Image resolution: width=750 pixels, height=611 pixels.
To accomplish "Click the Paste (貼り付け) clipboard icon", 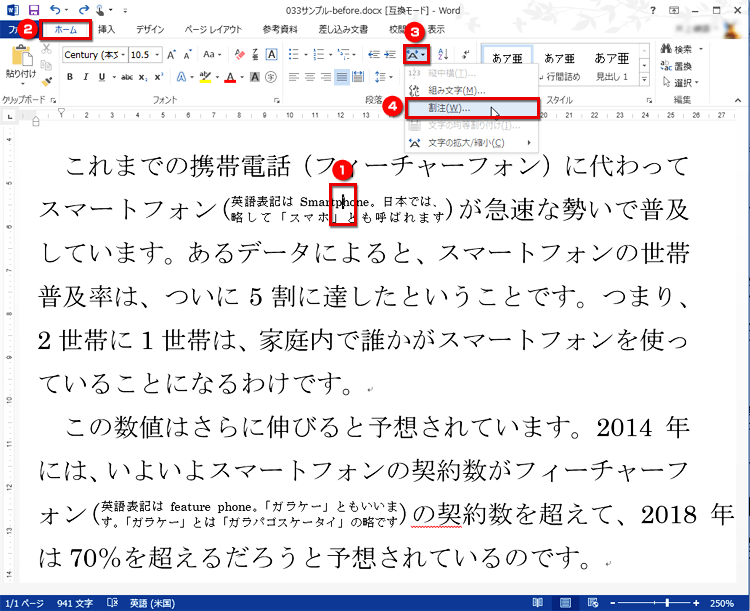I will tap(21, 56).
